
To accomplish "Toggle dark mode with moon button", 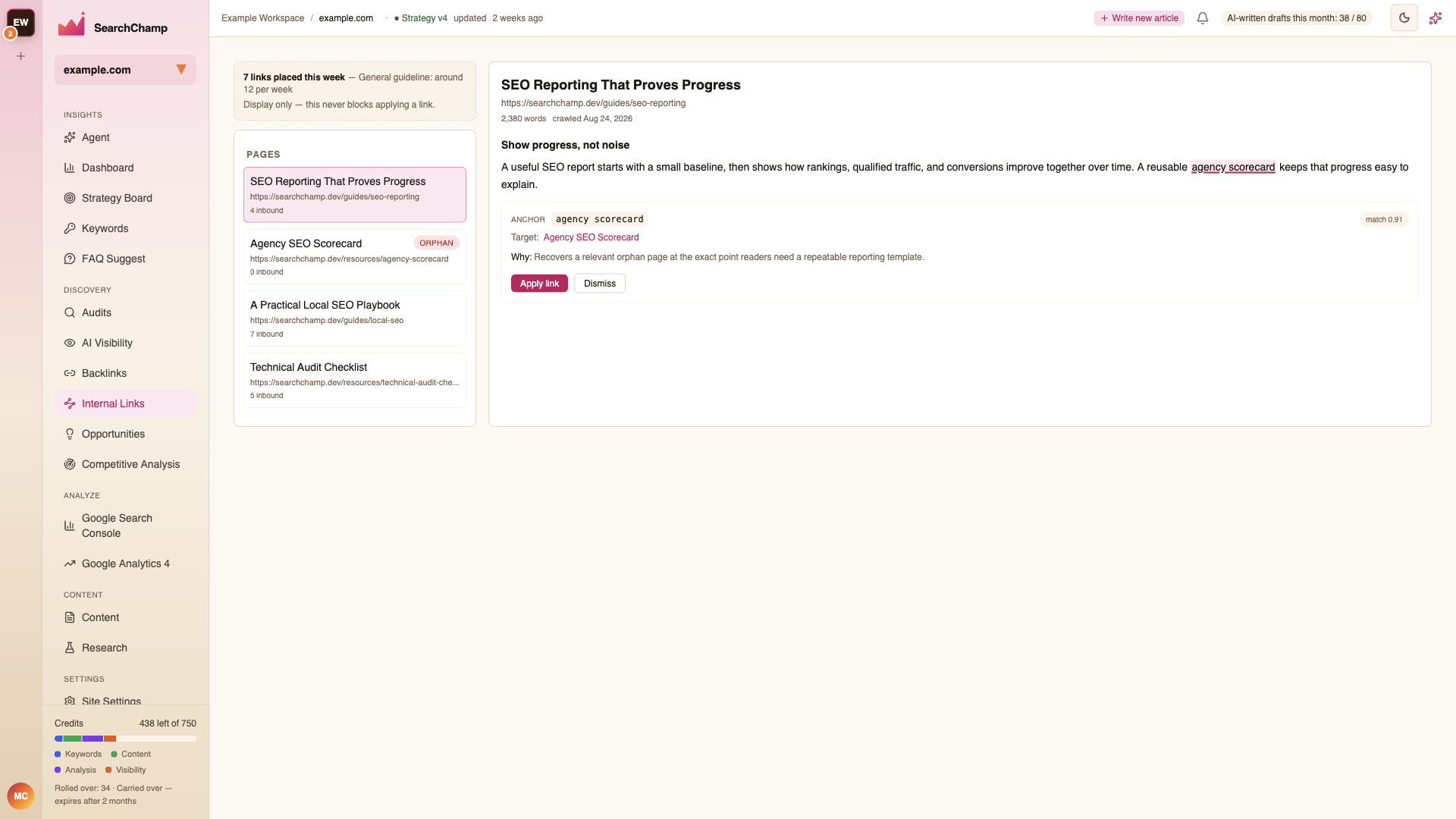I will click(1404, 18).
